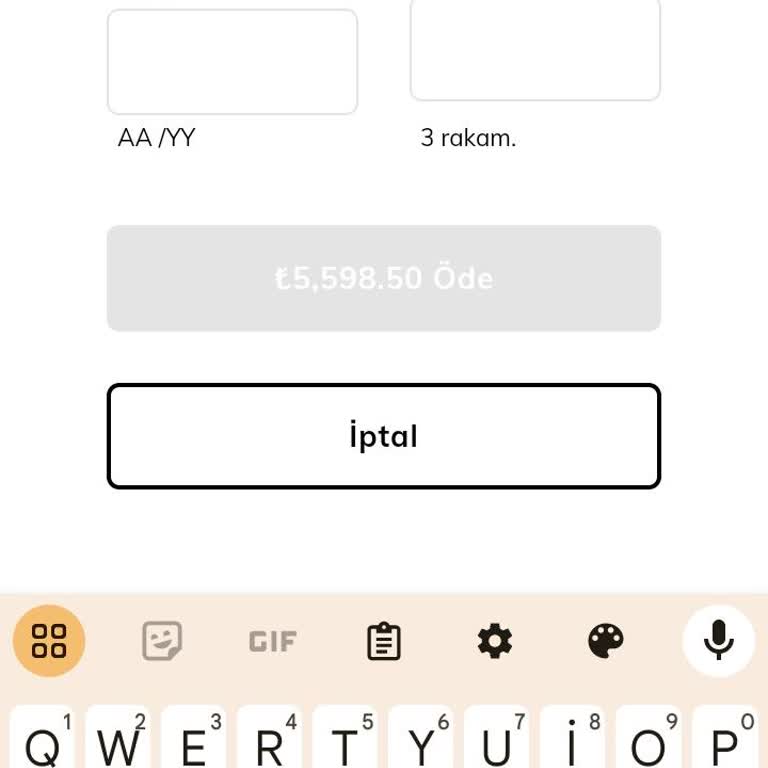Start voice input with microphone
Screen dimensions: 768x768
pos(718,641)
